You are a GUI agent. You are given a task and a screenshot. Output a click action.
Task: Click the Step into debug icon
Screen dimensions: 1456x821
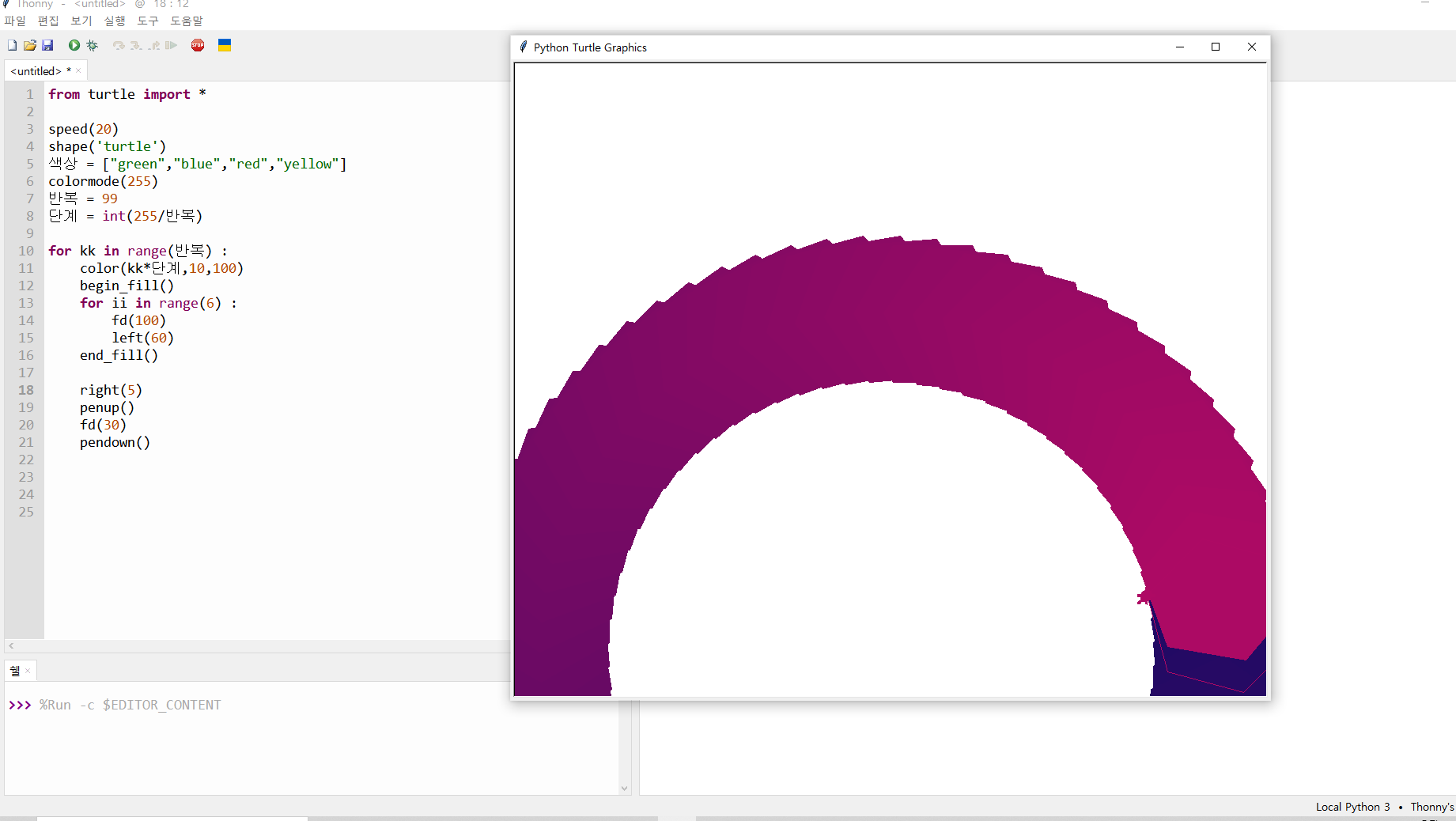tap(136, 45)
